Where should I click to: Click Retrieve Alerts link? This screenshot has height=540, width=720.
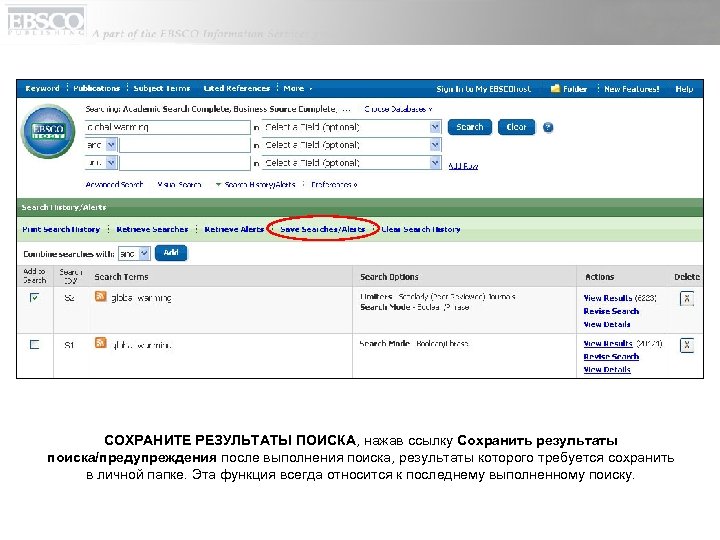coord(234,229)
